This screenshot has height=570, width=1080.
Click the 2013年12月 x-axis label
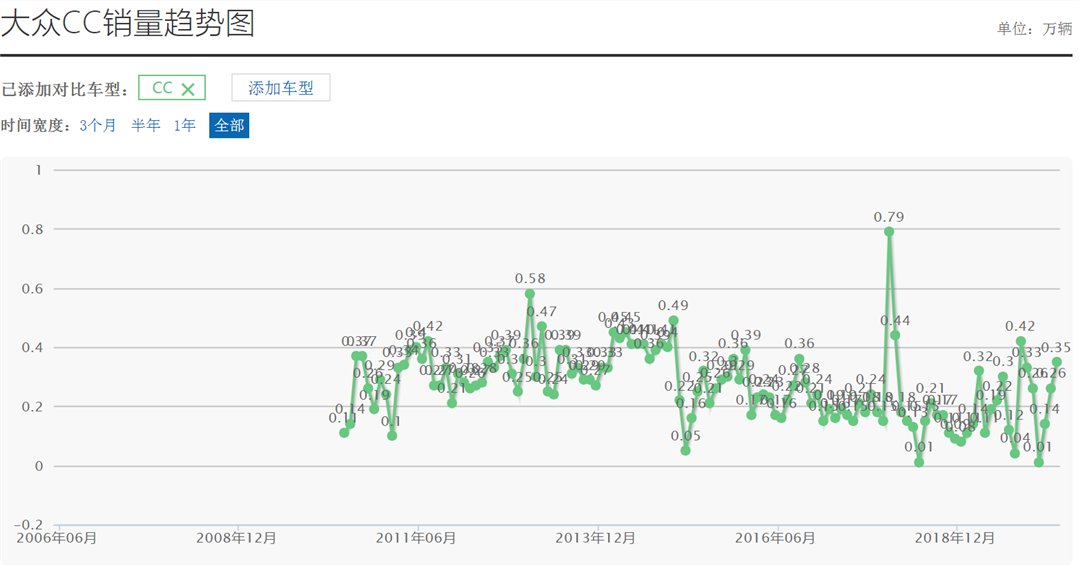click(596, 538)
